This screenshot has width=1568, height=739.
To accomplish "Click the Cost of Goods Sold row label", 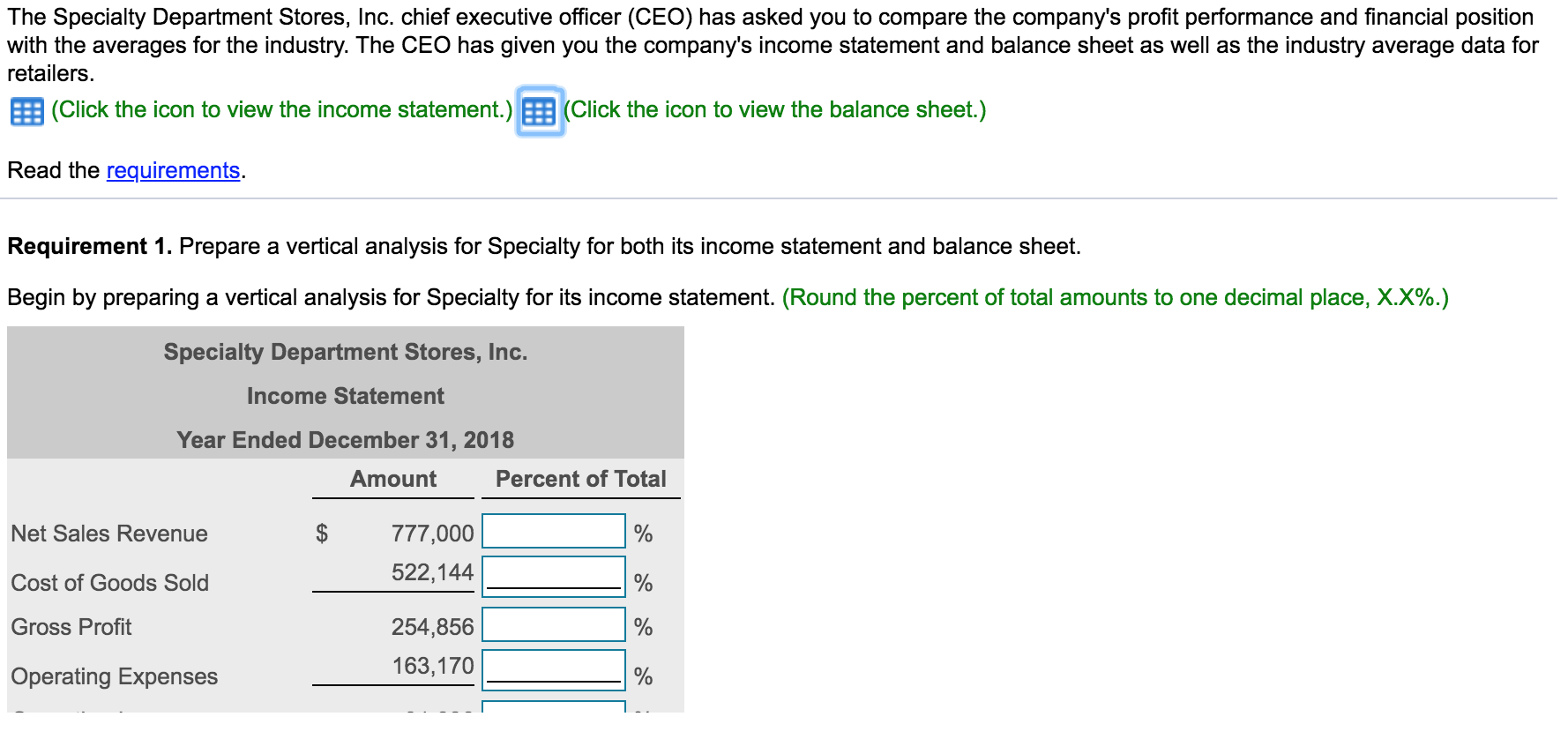I will point(109,583).
